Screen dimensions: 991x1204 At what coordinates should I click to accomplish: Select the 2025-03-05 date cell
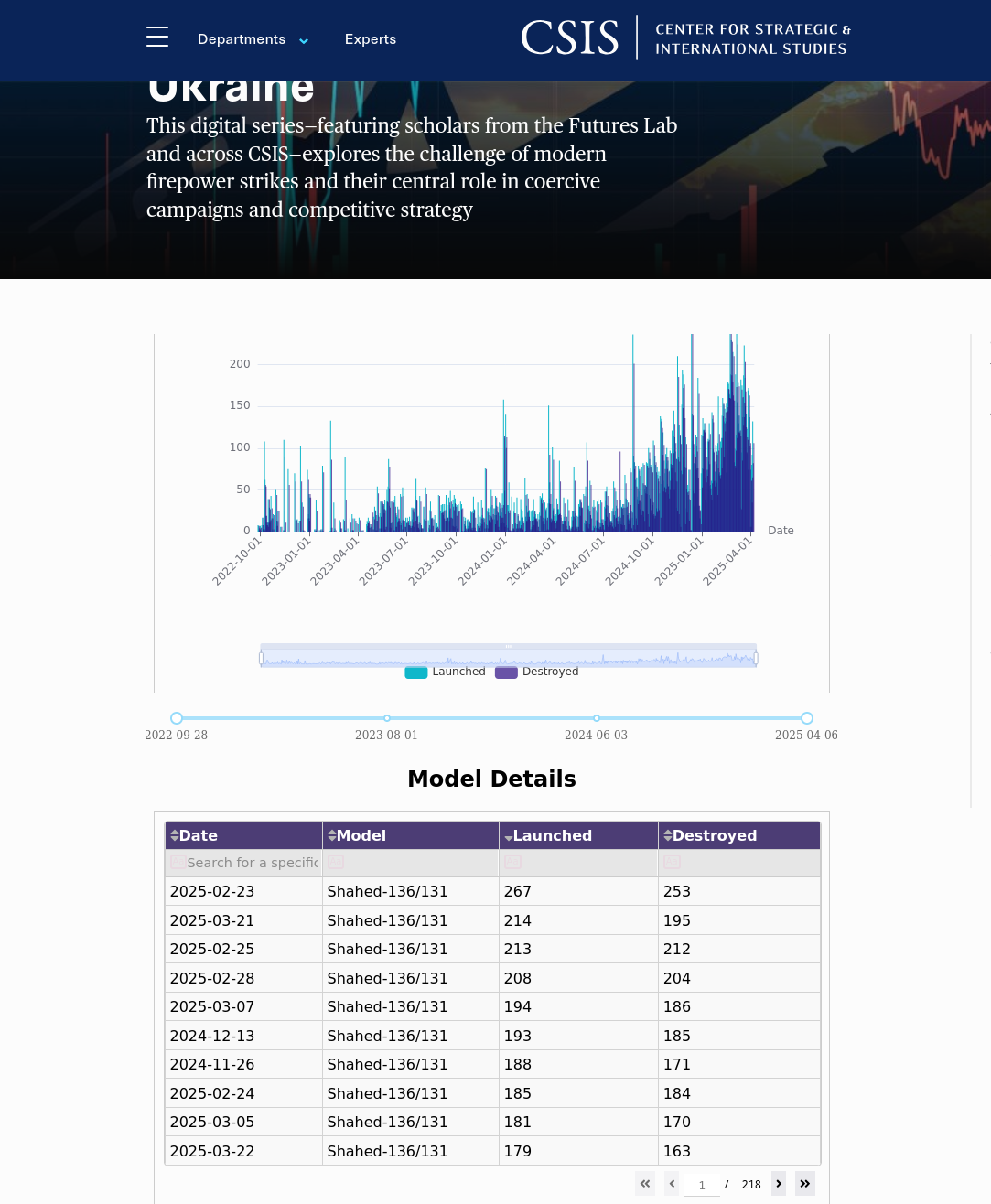(243, 1122)
